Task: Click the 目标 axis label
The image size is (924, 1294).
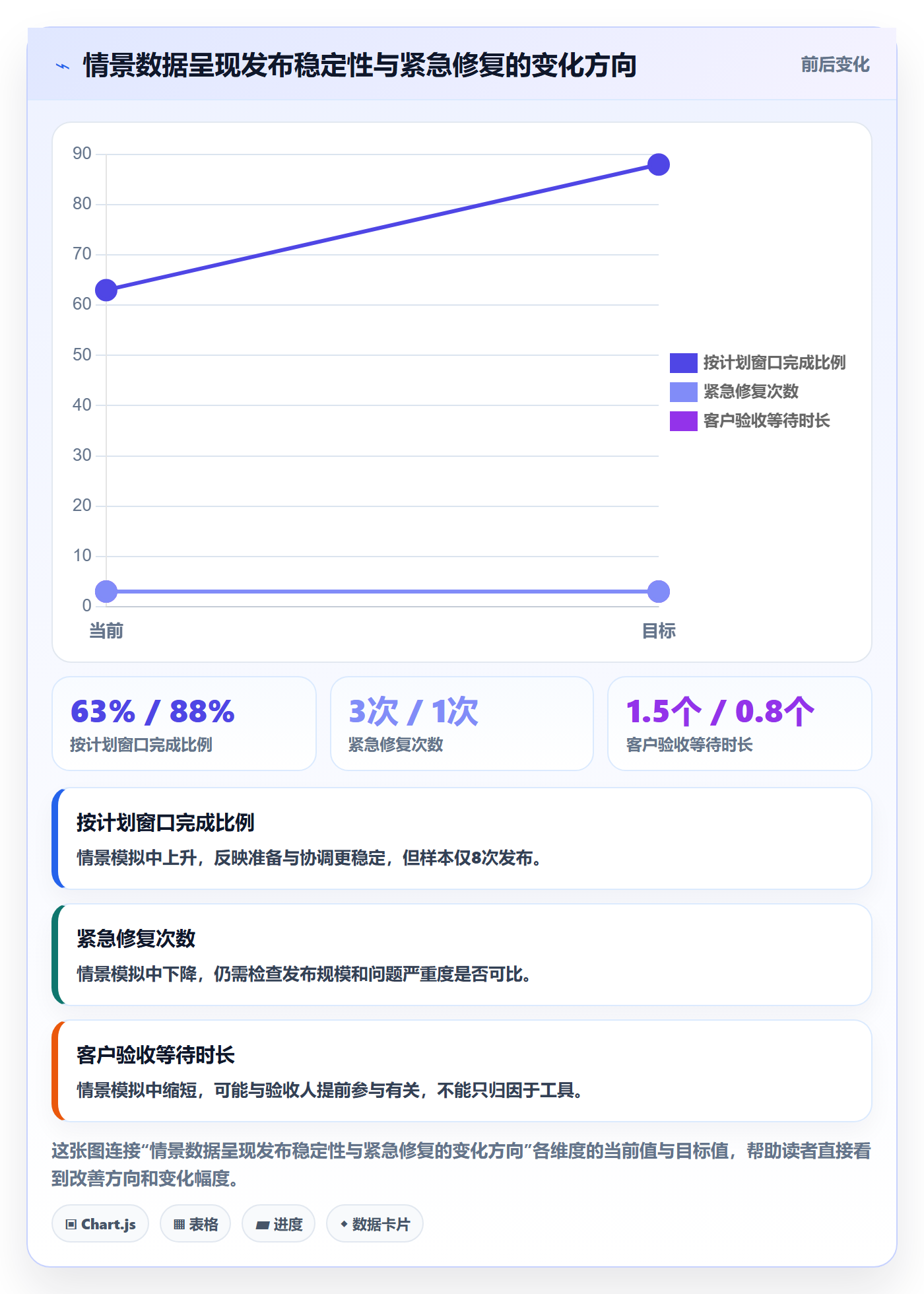Action: click(x=659, y=631)
